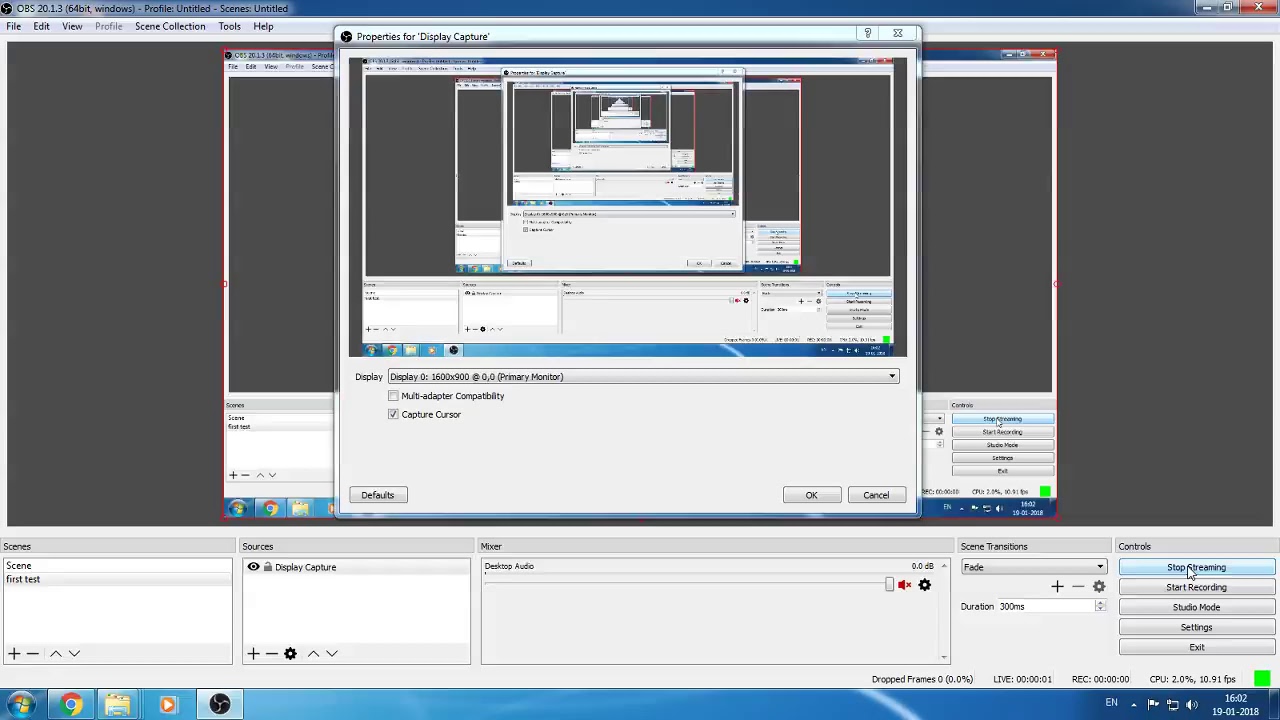Open Settings from Controls panel
This screenshot has width=1280, height=720.
point(1196,627)
